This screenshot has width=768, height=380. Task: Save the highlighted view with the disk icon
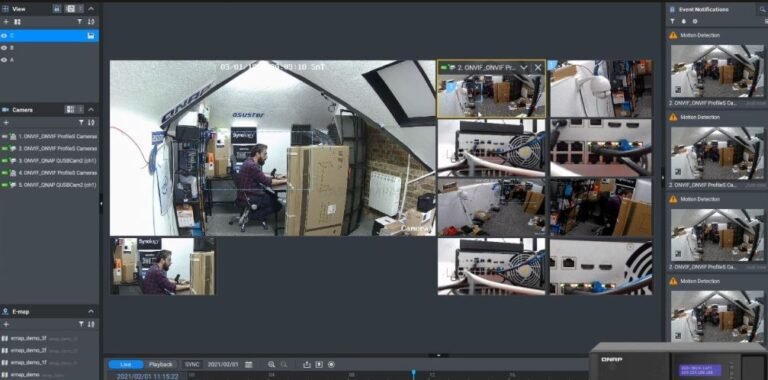point(91,36)
